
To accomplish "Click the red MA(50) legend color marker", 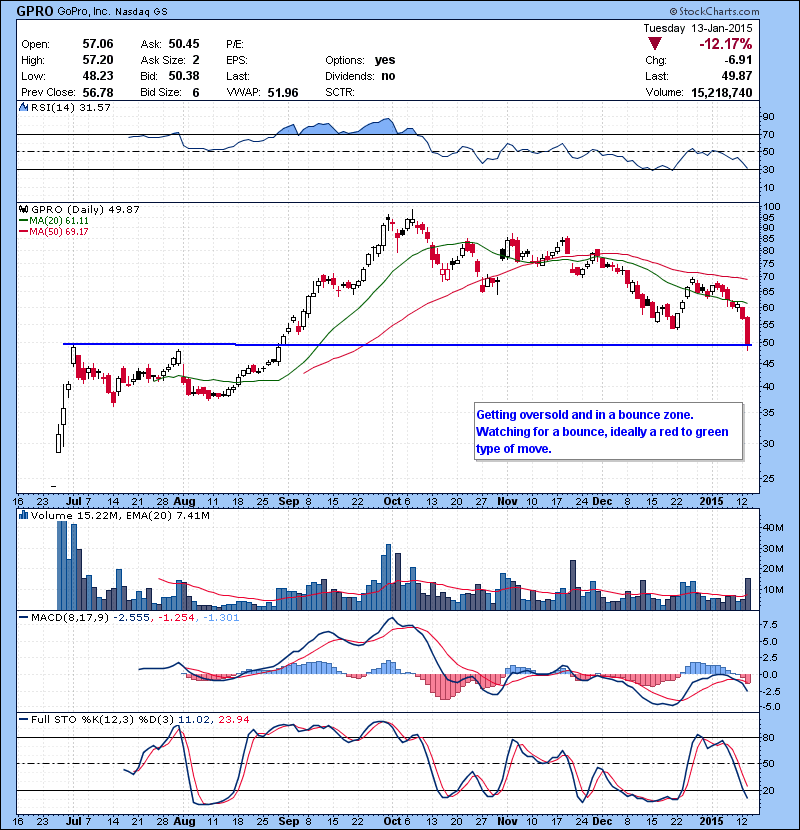I will click(25, 232).
